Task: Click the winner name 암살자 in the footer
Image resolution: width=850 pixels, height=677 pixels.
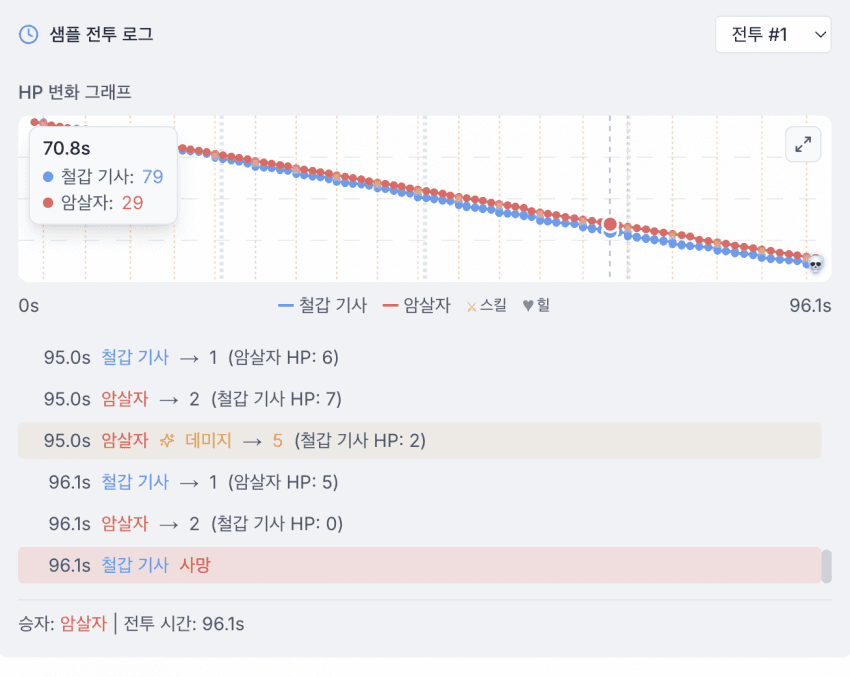Action: click(x=83, y=624)
